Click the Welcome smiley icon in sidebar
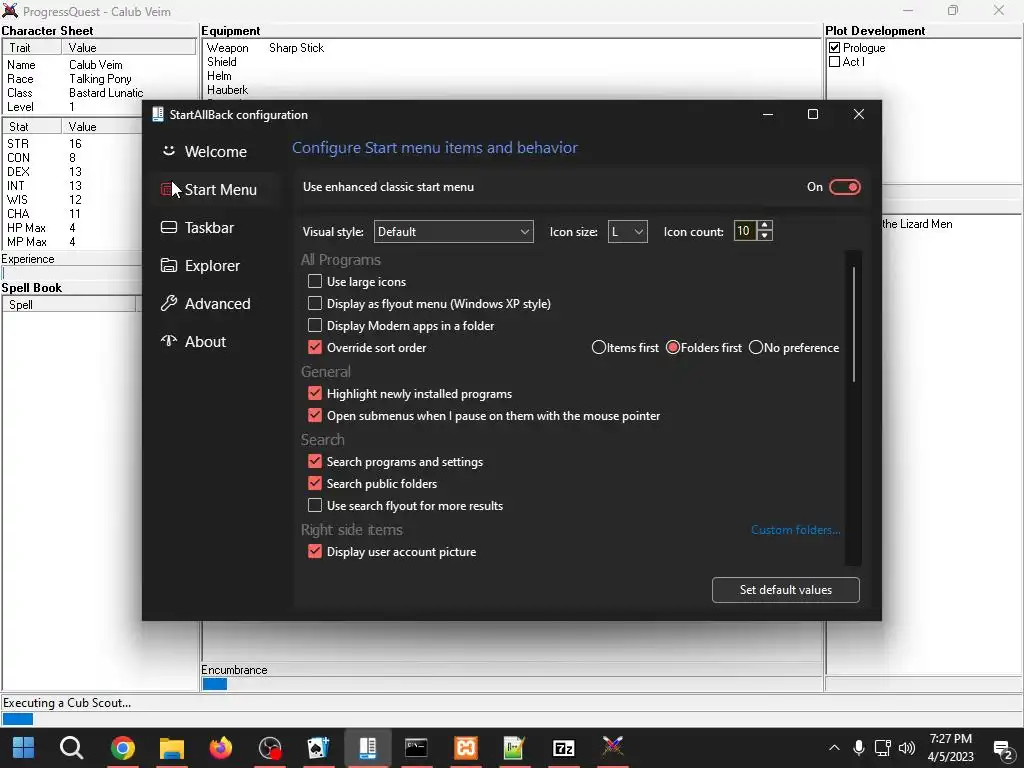 pos(168,151)
